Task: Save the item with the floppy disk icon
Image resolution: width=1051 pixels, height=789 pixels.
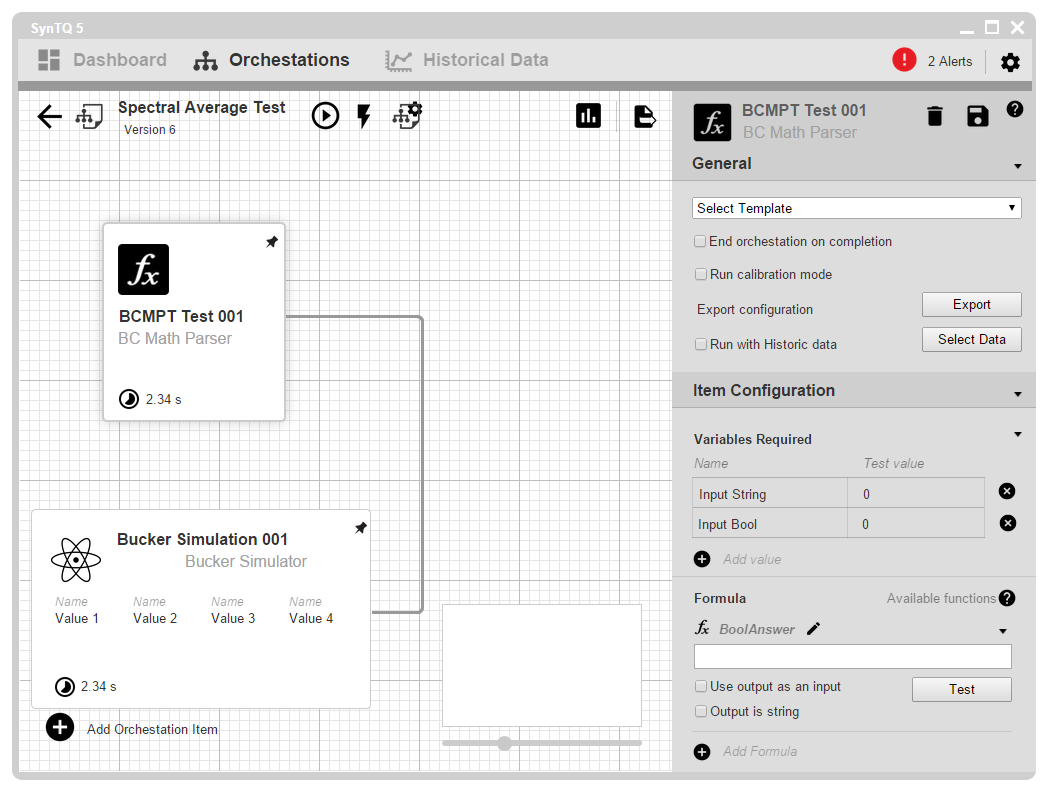Action: click(x=978, y=116)
